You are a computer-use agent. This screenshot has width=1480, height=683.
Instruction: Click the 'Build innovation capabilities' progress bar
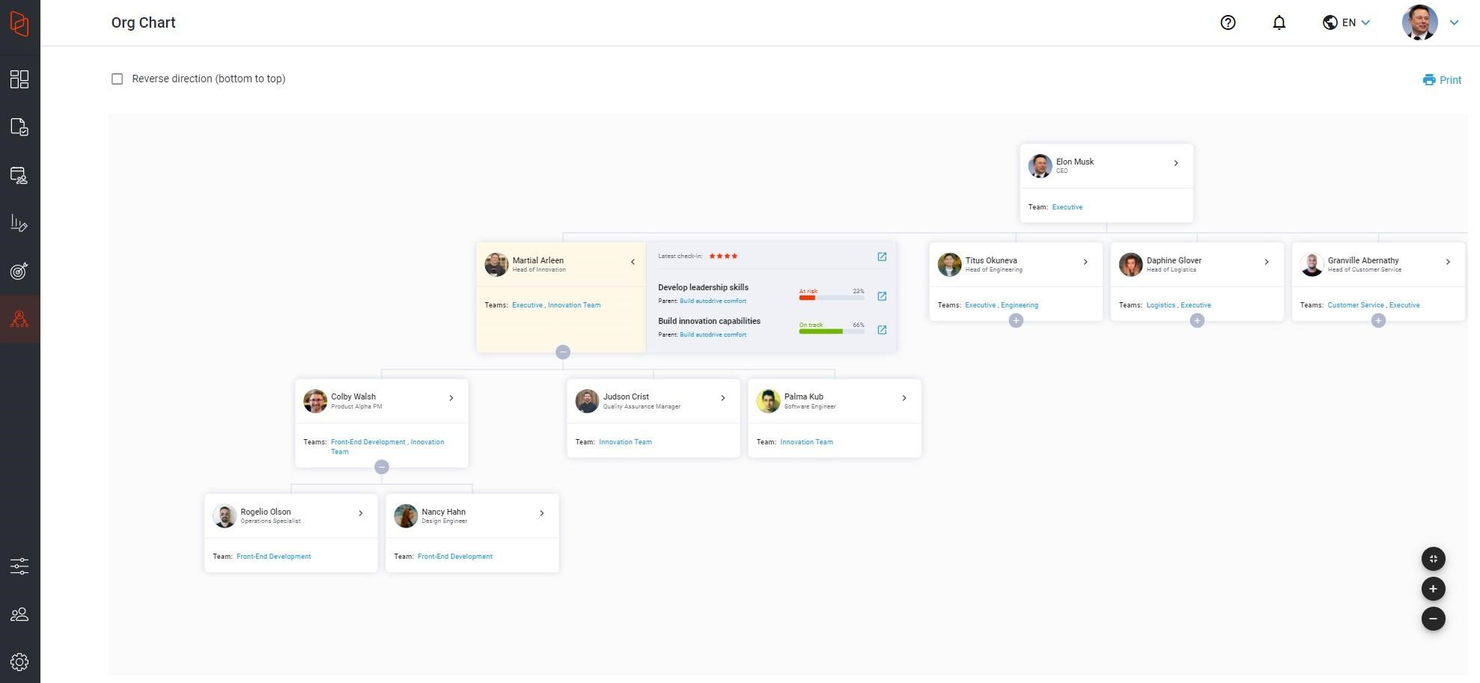(832, 330)
